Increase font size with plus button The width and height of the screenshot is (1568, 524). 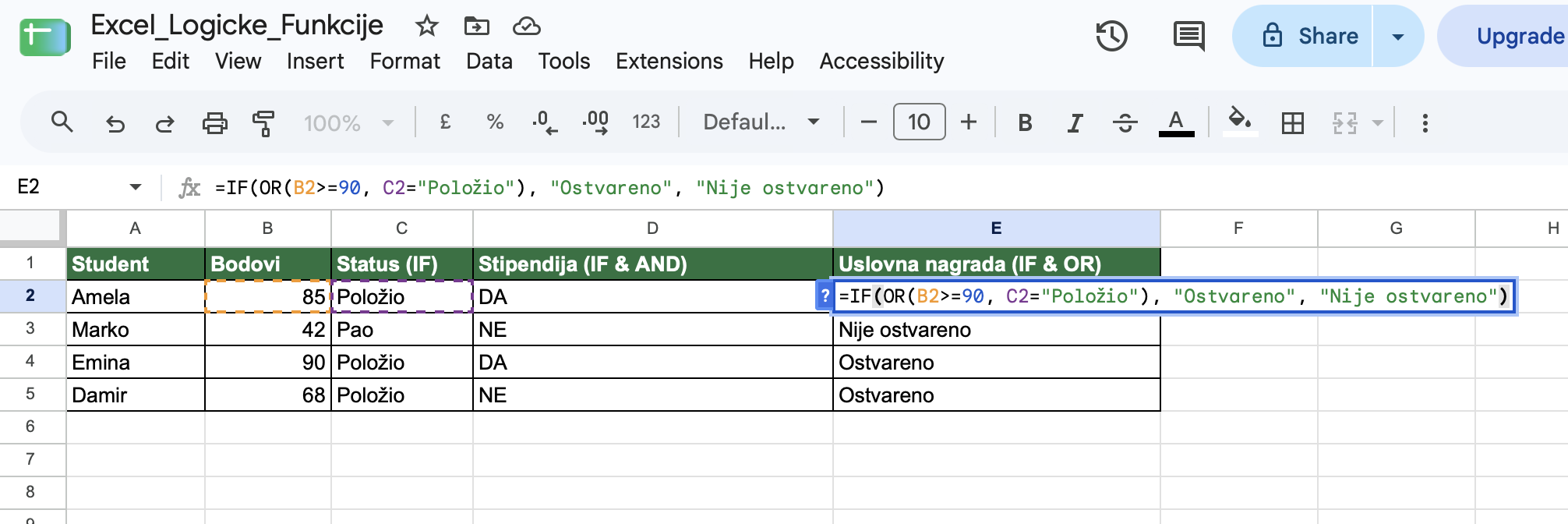pyautogui.click(x=969, y=122)
